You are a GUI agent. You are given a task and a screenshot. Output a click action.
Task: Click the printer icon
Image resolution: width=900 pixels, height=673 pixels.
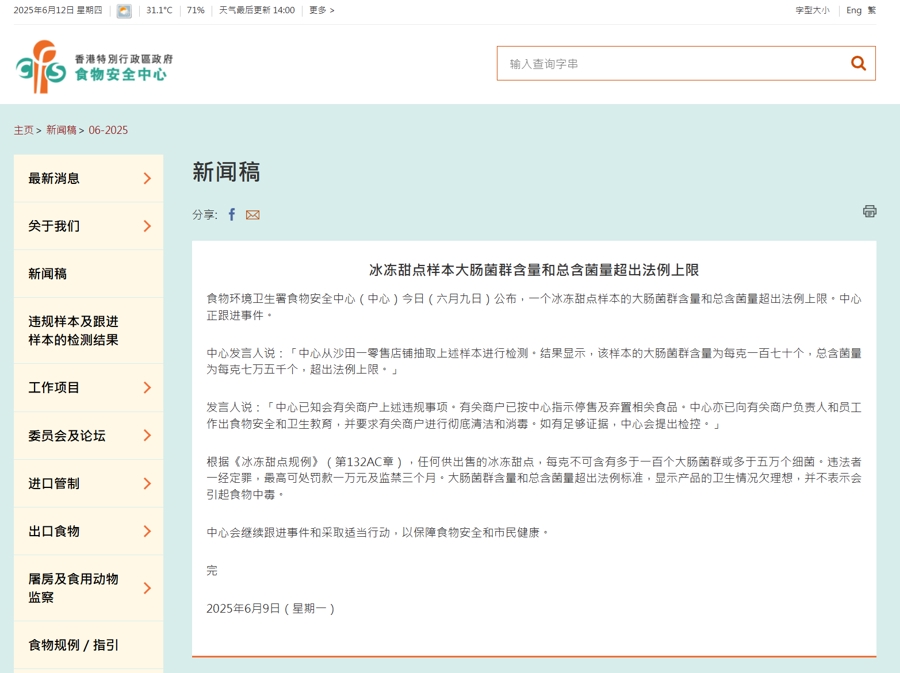tap(869, 211)
